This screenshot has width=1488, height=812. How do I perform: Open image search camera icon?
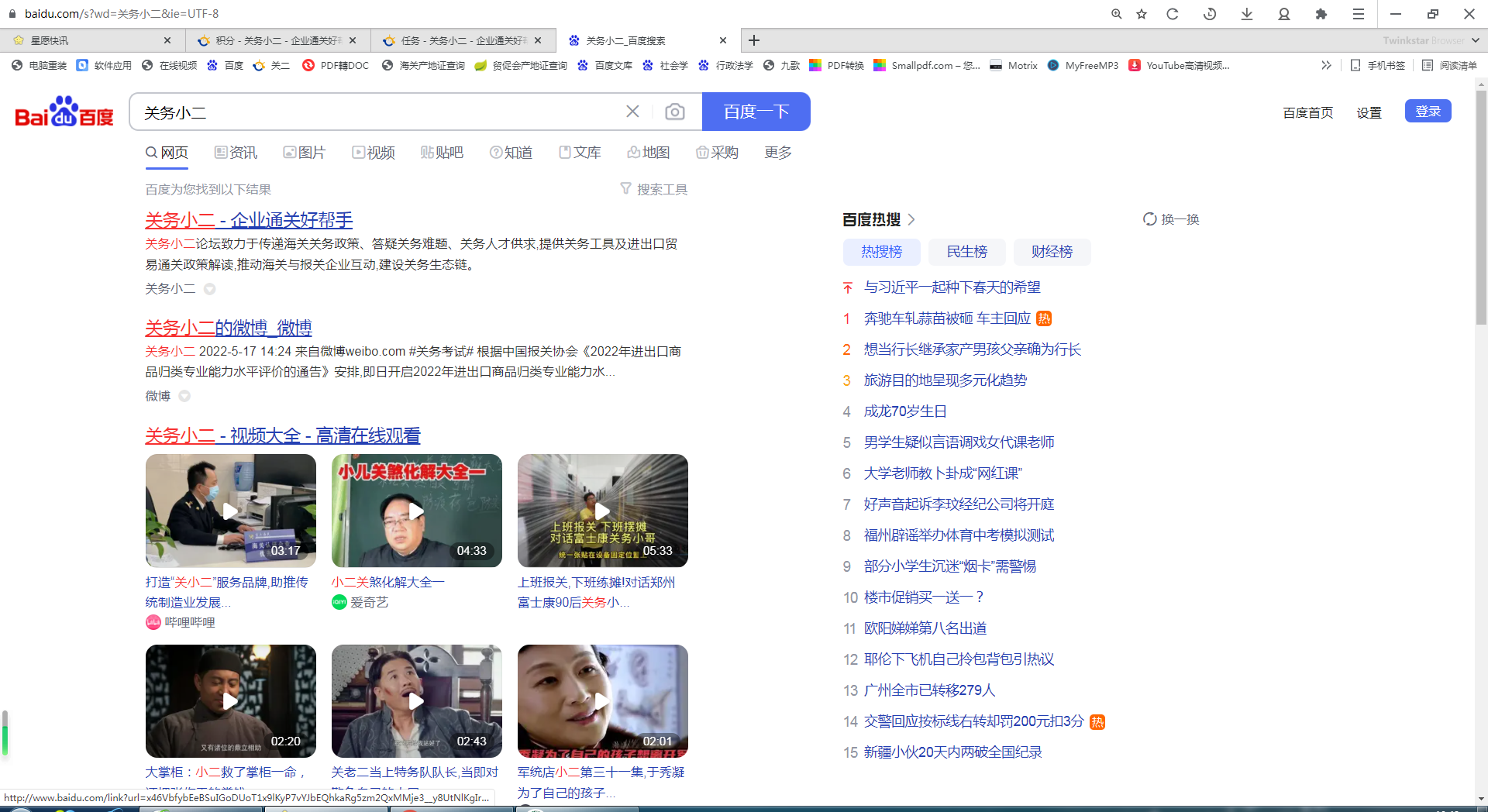(x=675, y=112)
